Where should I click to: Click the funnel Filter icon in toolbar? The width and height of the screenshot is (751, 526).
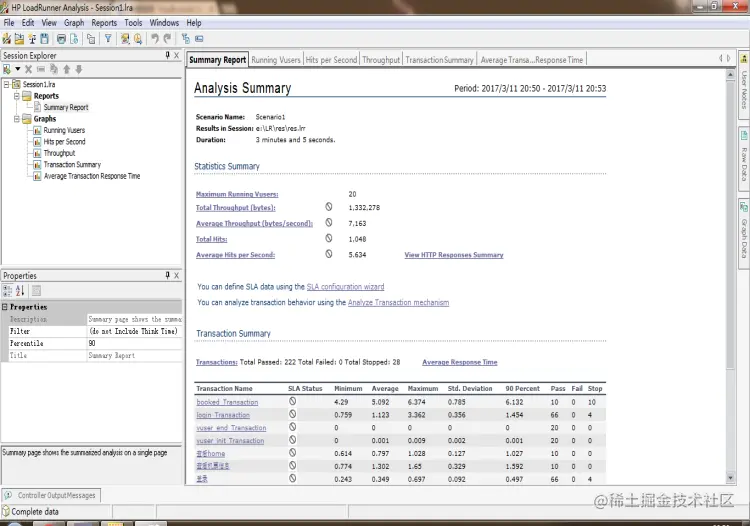click(108, 39)
